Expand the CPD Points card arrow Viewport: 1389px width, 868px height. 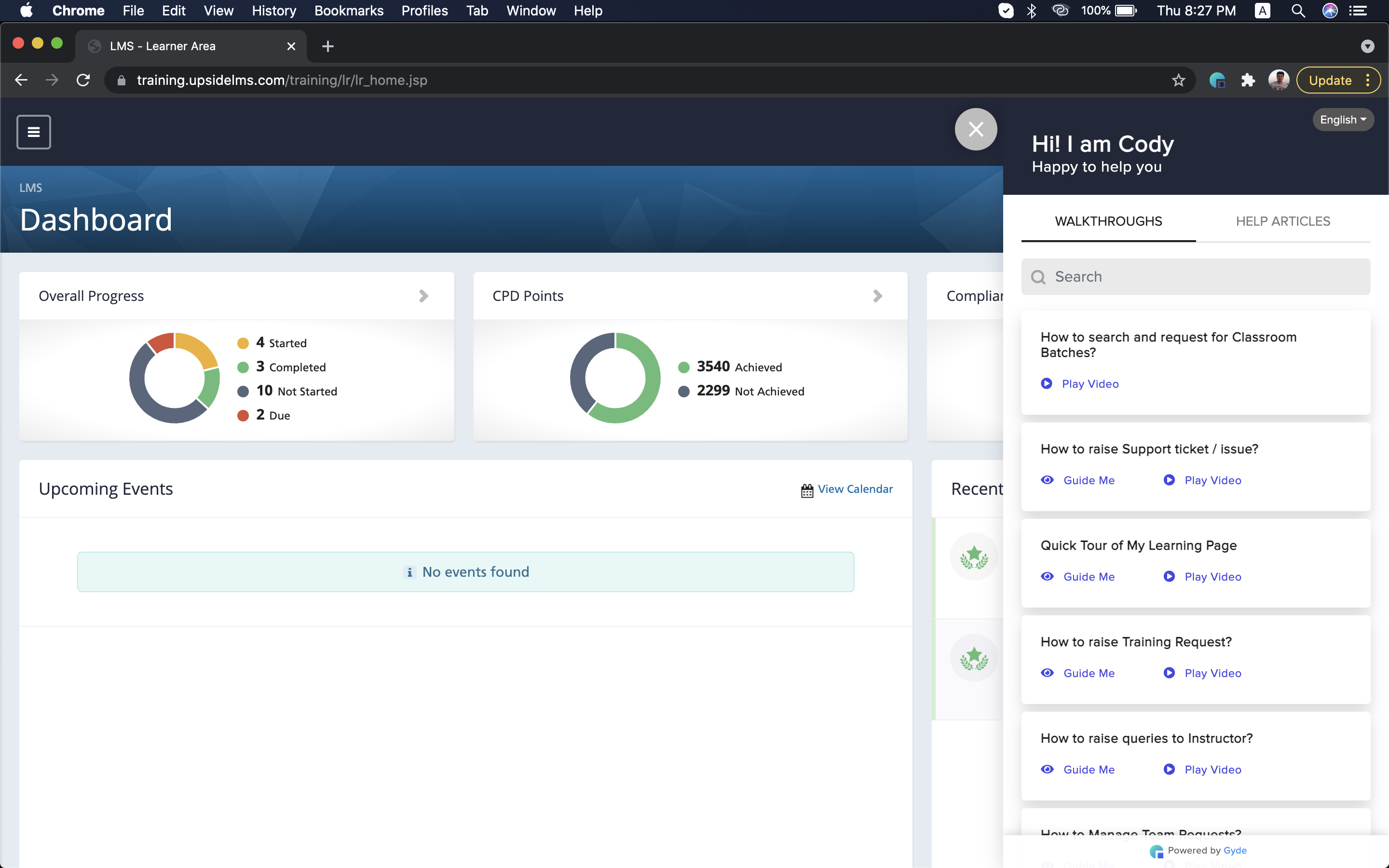click(x=877, y=296)
